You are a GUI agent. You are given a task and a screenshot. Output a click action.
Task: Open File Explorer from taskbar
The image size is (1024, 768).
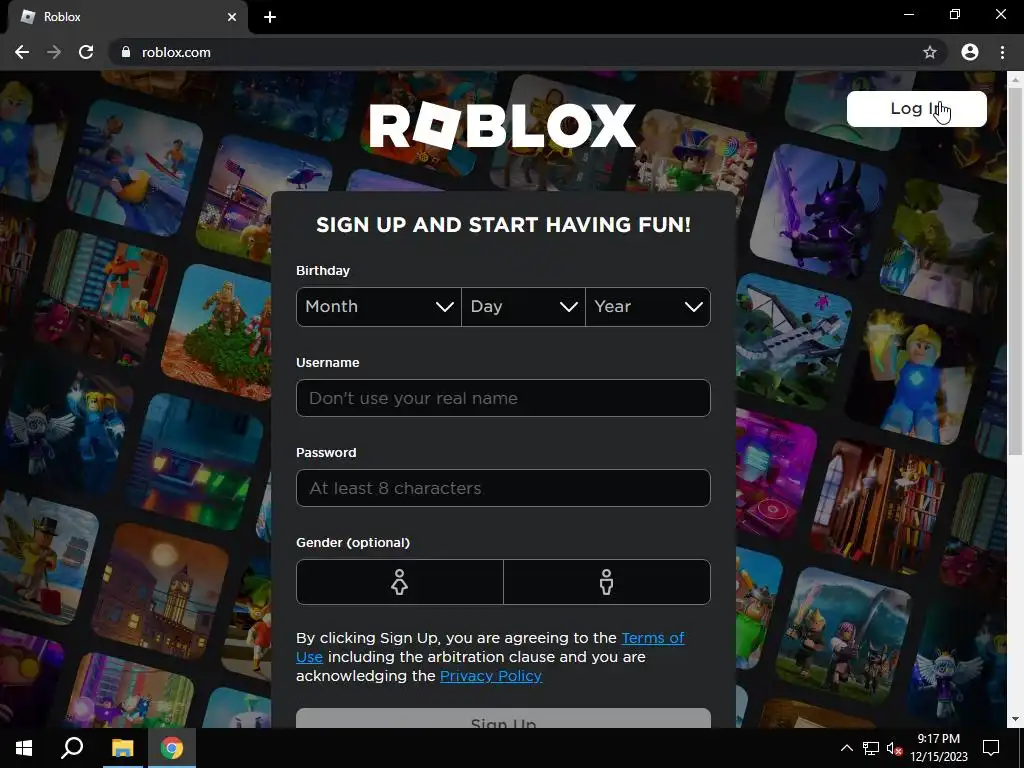(122, 748)
